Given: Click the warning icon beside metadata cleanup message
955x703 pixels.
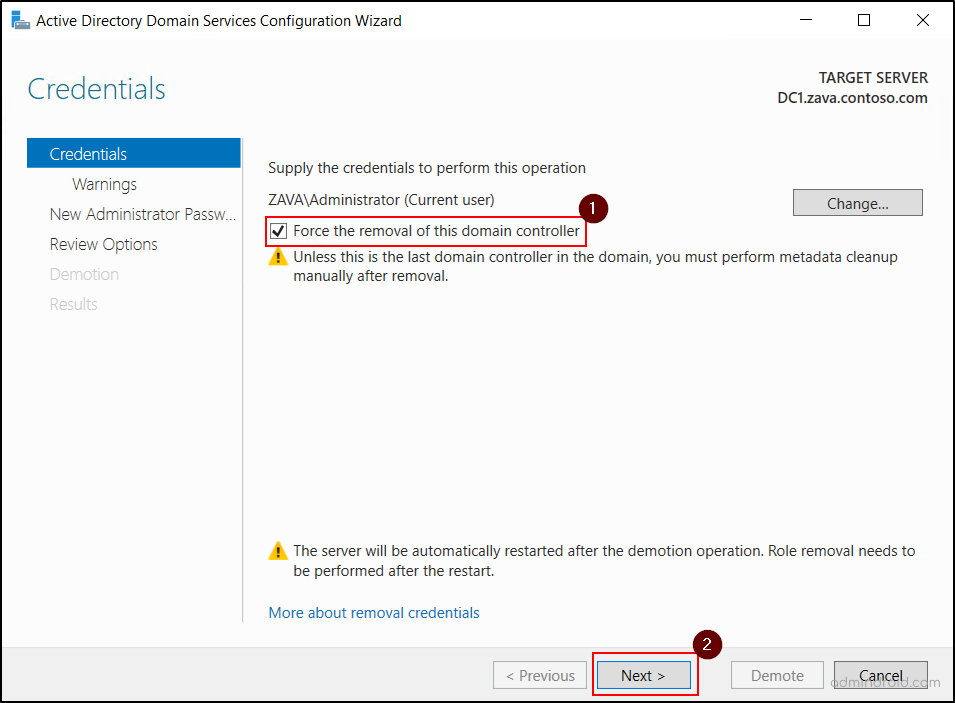Looking at the screenshot, I should point(277,257).
